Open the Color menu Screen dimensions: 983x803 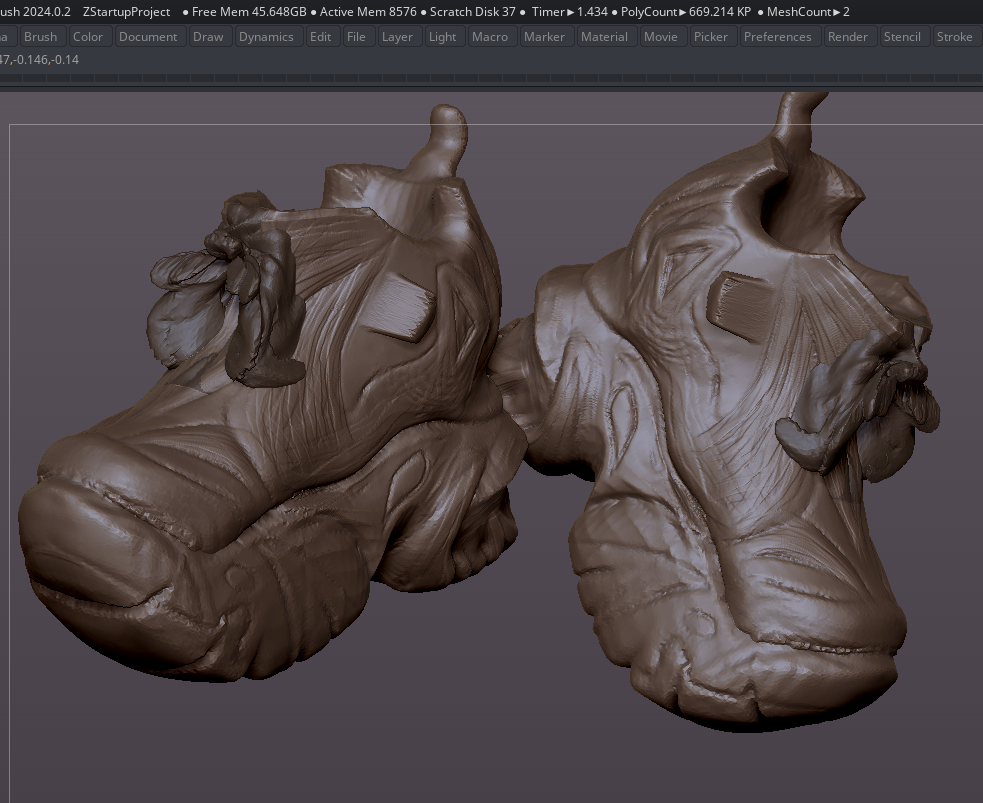click(x=88, y=37)
